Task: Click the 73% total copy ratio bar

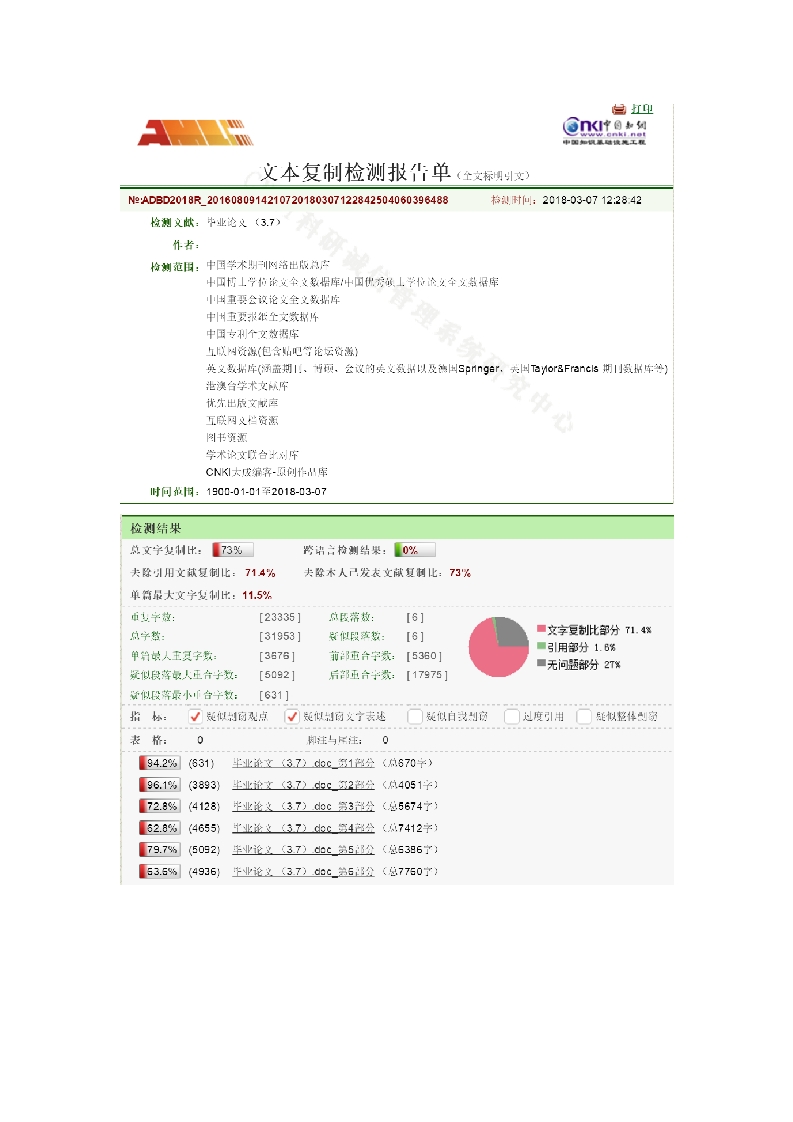Action: 232,550
